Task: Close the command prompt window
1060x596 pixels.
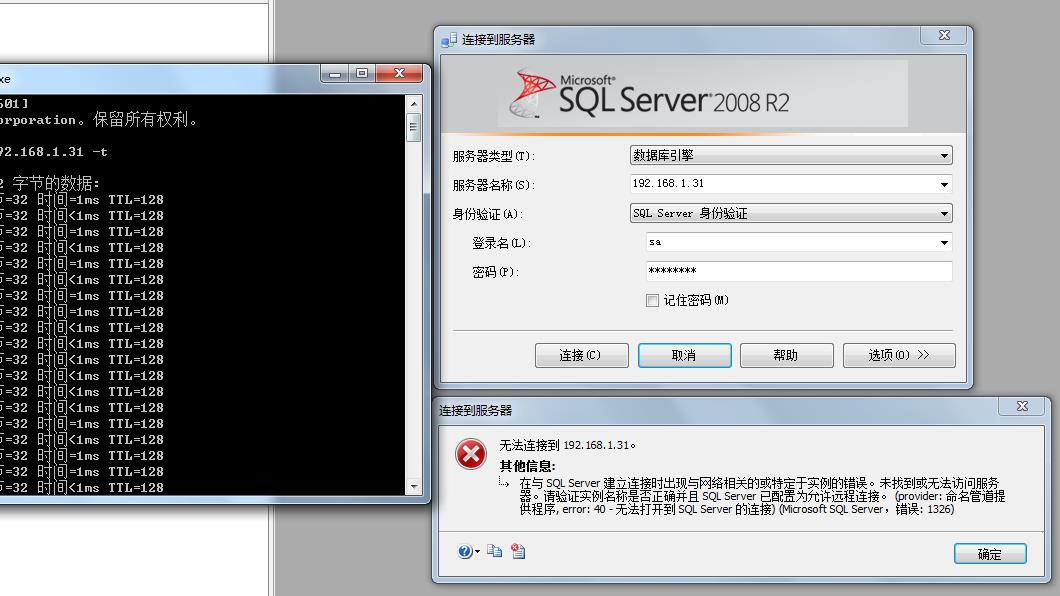Action: pyautogui.click(x=400, y=73)
